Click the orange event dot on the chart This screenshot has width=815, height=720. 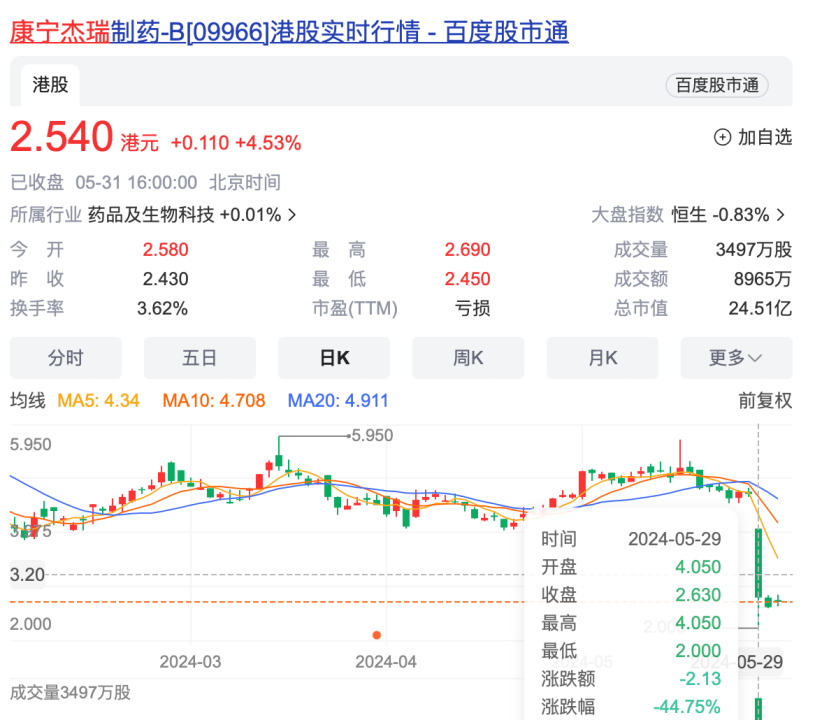[x=377, y=635]
